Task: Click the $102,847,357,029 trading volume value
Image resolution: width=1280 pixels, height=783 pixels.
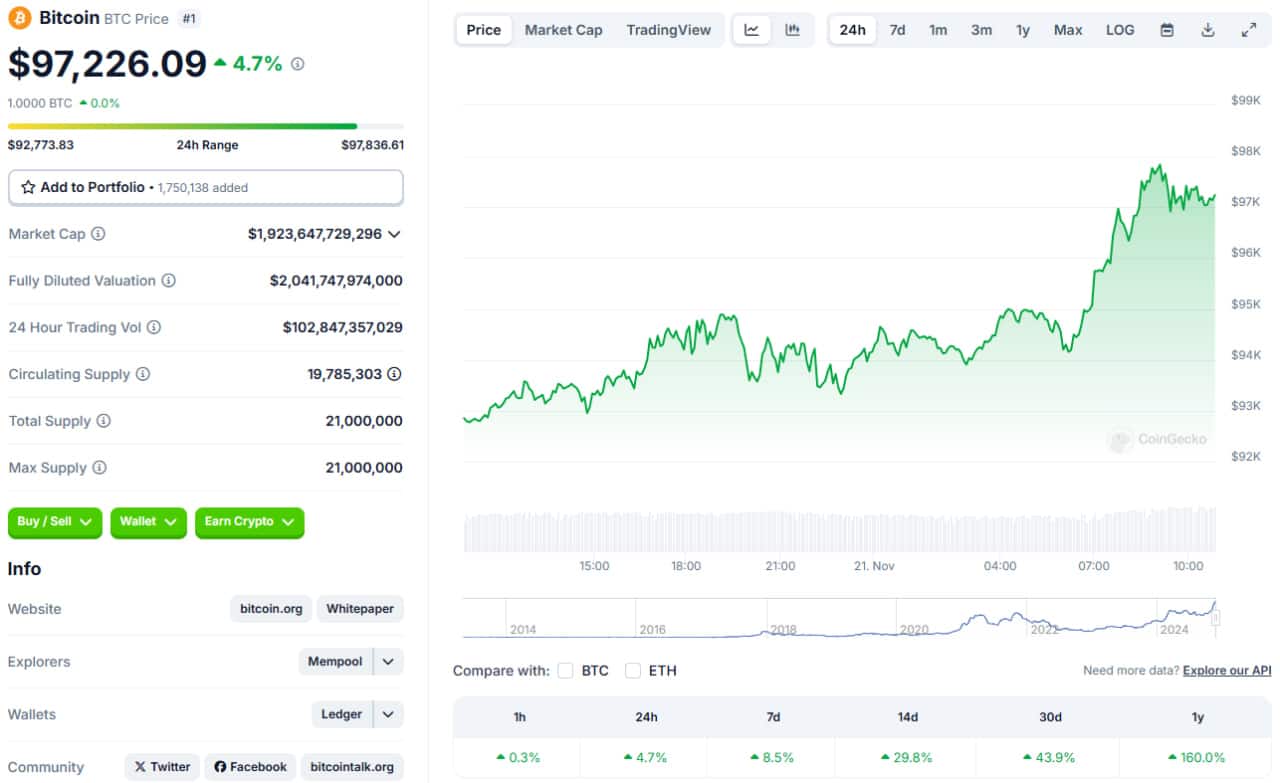Action: [x=343, y=327]
